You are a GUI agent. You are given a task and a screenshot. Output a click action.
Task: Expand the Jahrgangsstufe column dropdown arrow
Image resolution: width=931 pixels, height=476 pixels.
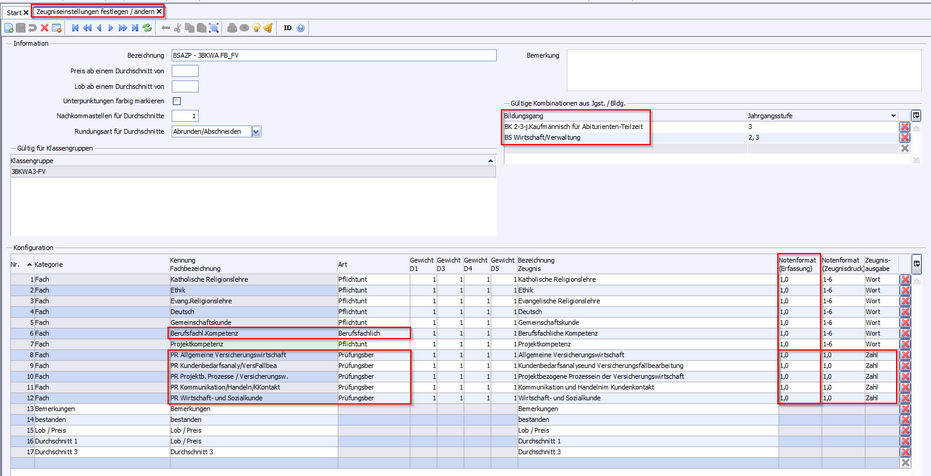tap(893, 116)
